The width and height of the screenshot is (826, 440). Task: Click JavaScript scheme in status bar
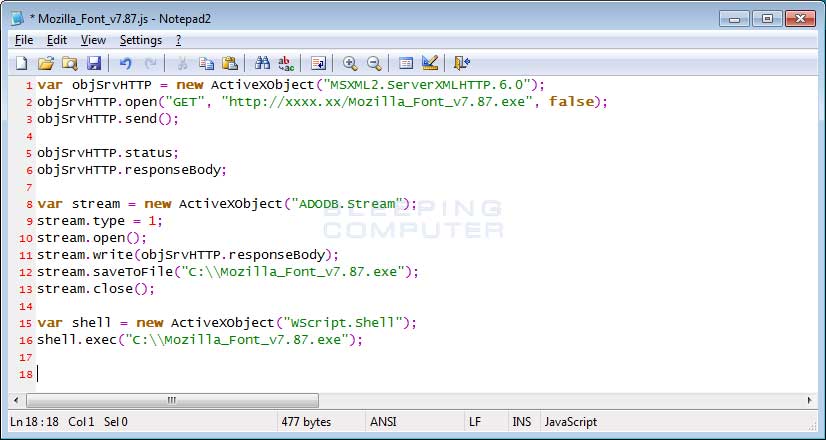[571, 422]
